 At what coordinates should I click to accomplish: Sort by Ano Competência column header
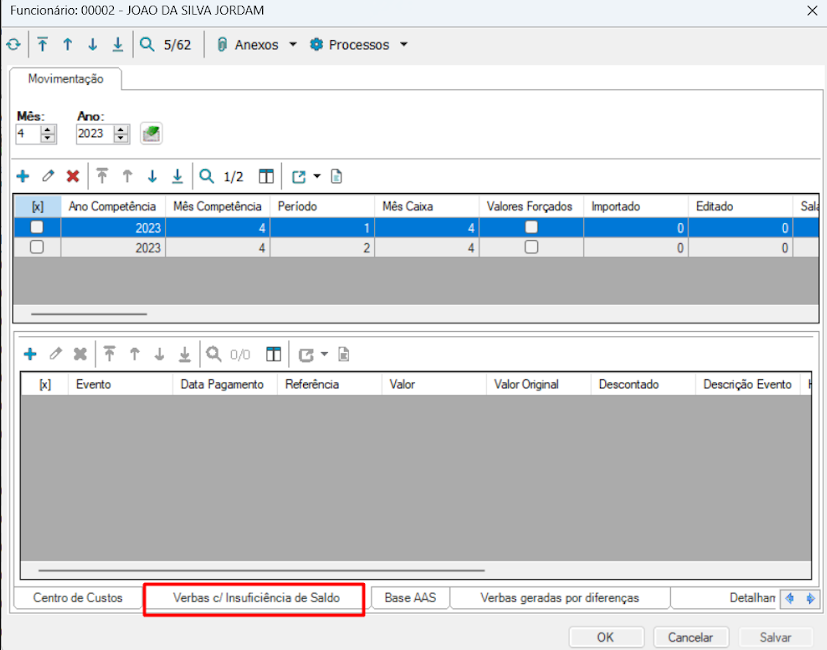[113, 206]
